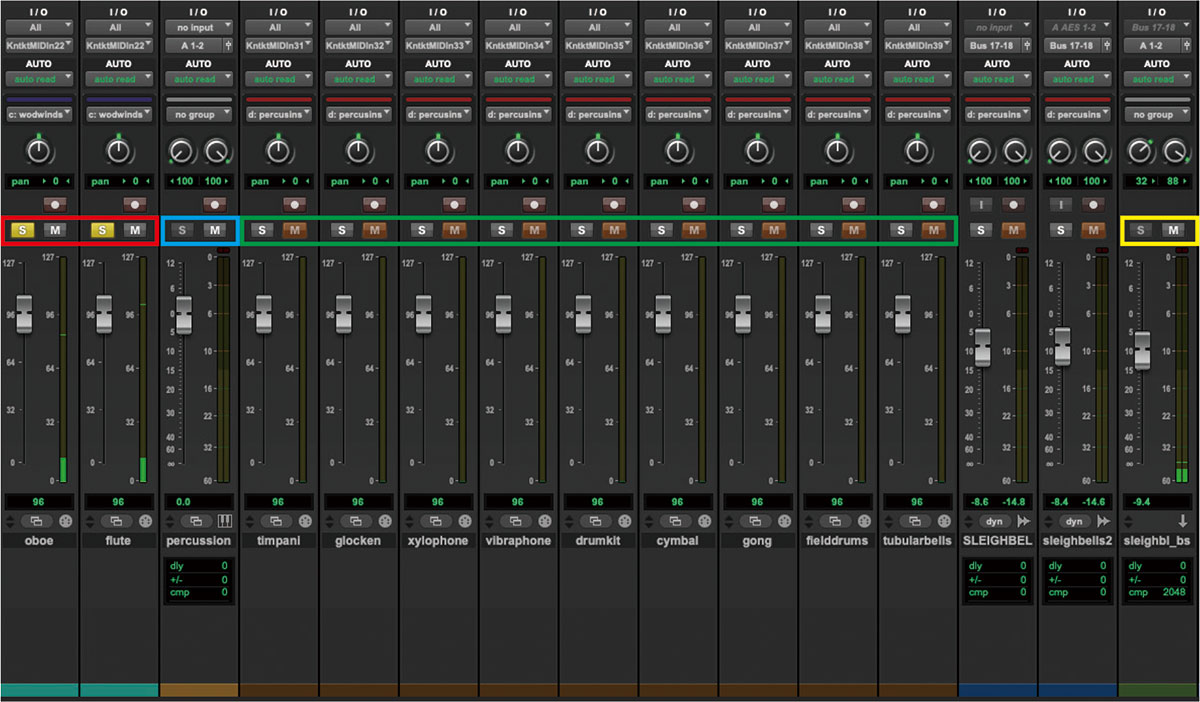Screen dimensions: 1200x702
Task: Open output window icon on xylophone track
Action: click(x=437, y=521)
